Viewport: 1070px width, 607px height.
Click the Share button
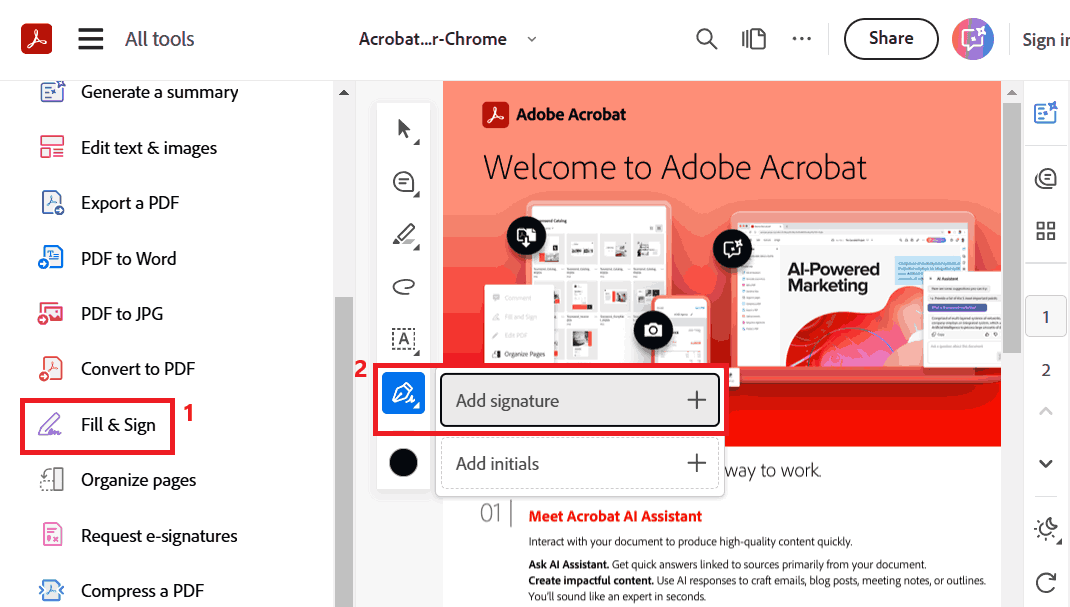pyautogui.click(x=890, y=38)
